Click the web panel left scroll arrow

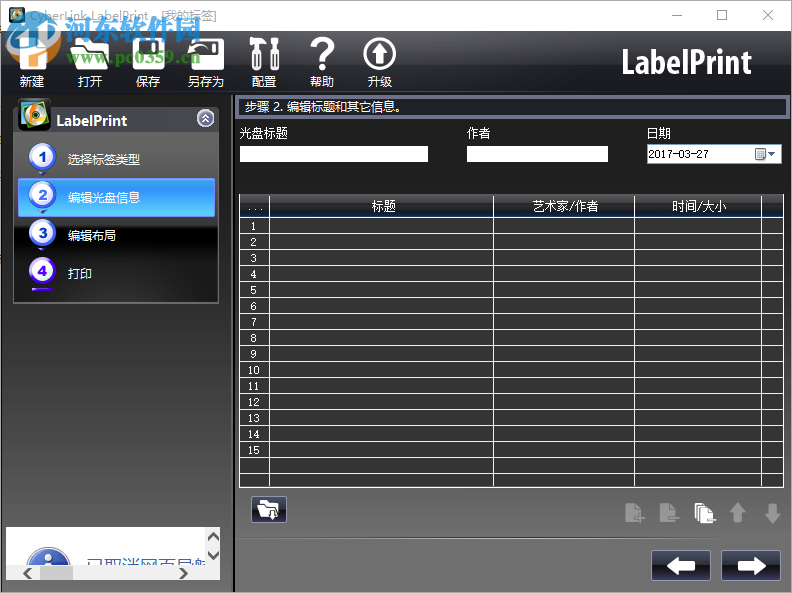28,573
